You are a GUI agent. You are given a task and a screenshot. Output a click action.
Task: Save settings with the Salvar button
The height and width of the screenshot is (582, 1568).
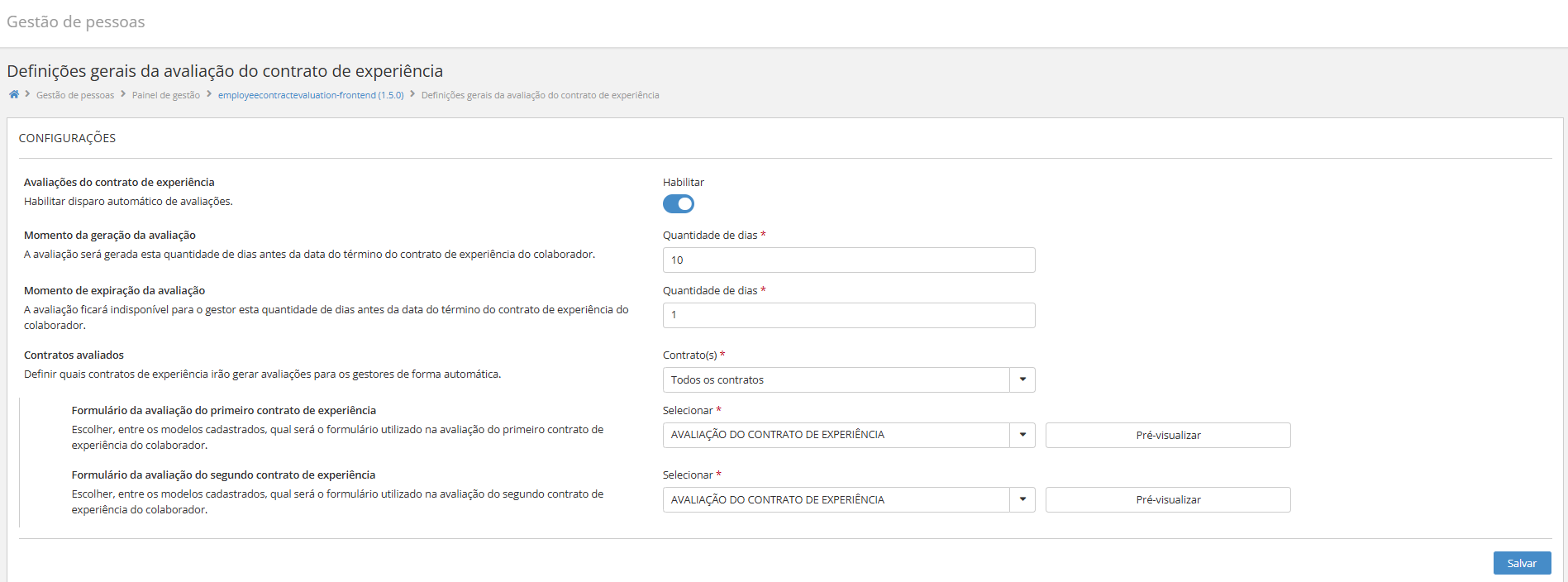point(1522,563)
